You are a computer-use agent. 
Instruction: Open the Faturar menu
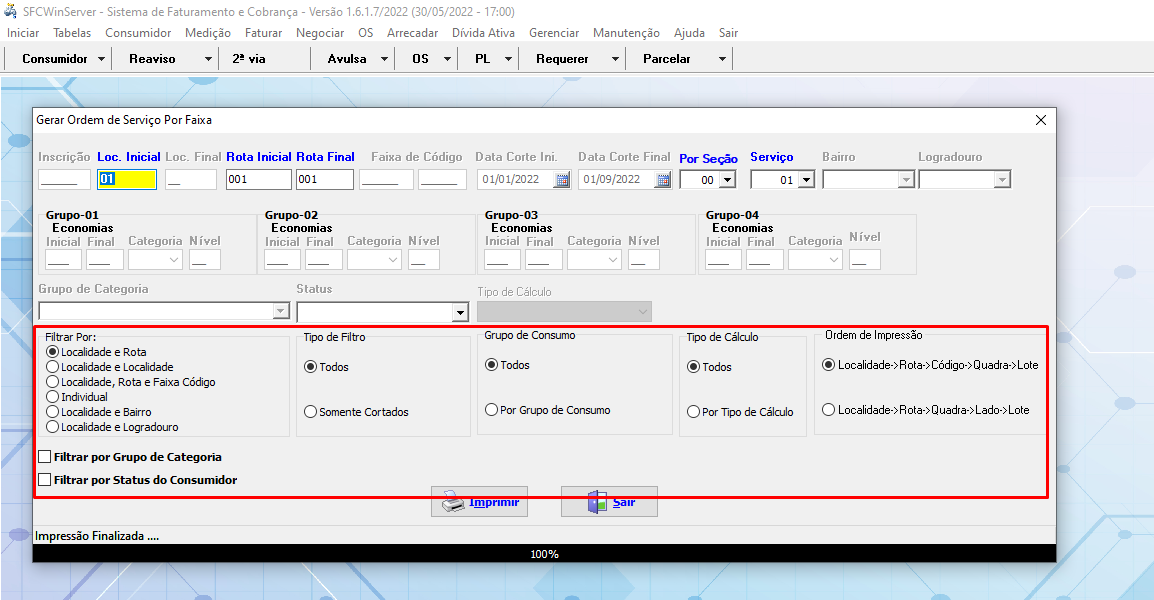pyautogui.click(x=263, y=33)
